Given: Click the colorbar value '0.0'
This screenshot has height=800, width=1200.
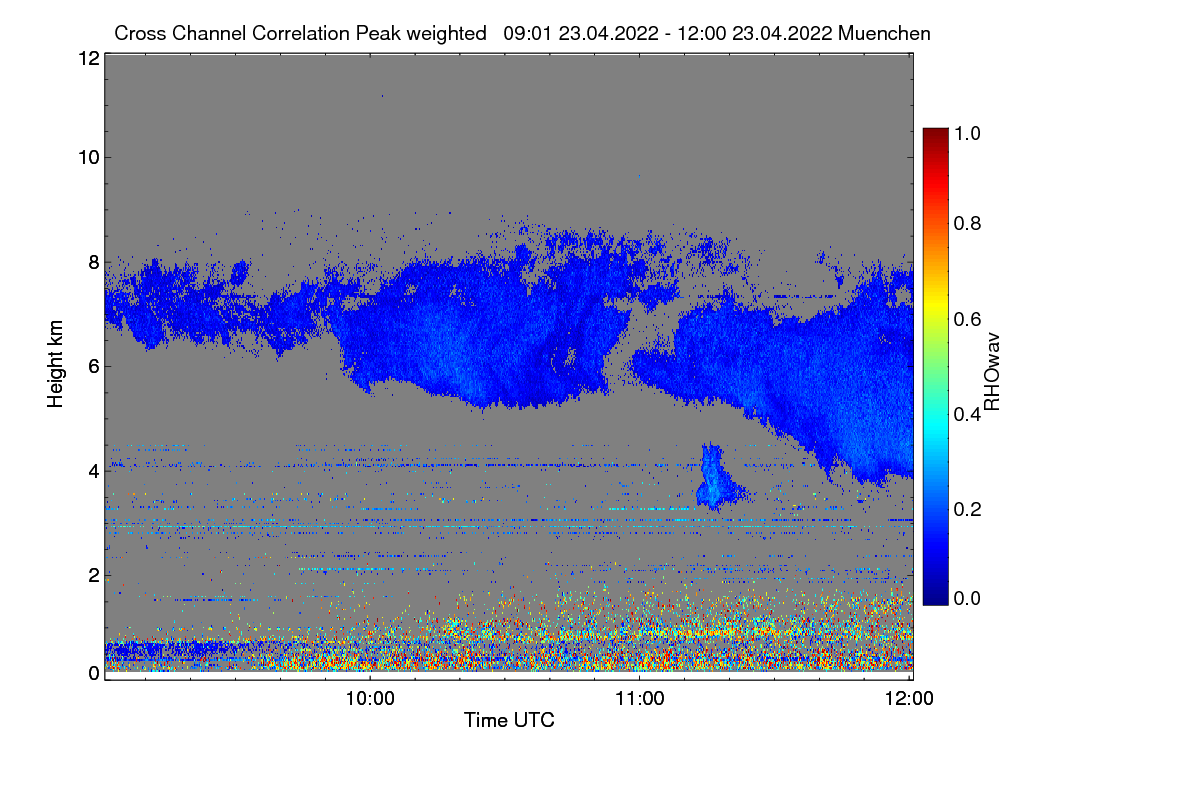Looking at the screenshot, I should coord(967,598).
